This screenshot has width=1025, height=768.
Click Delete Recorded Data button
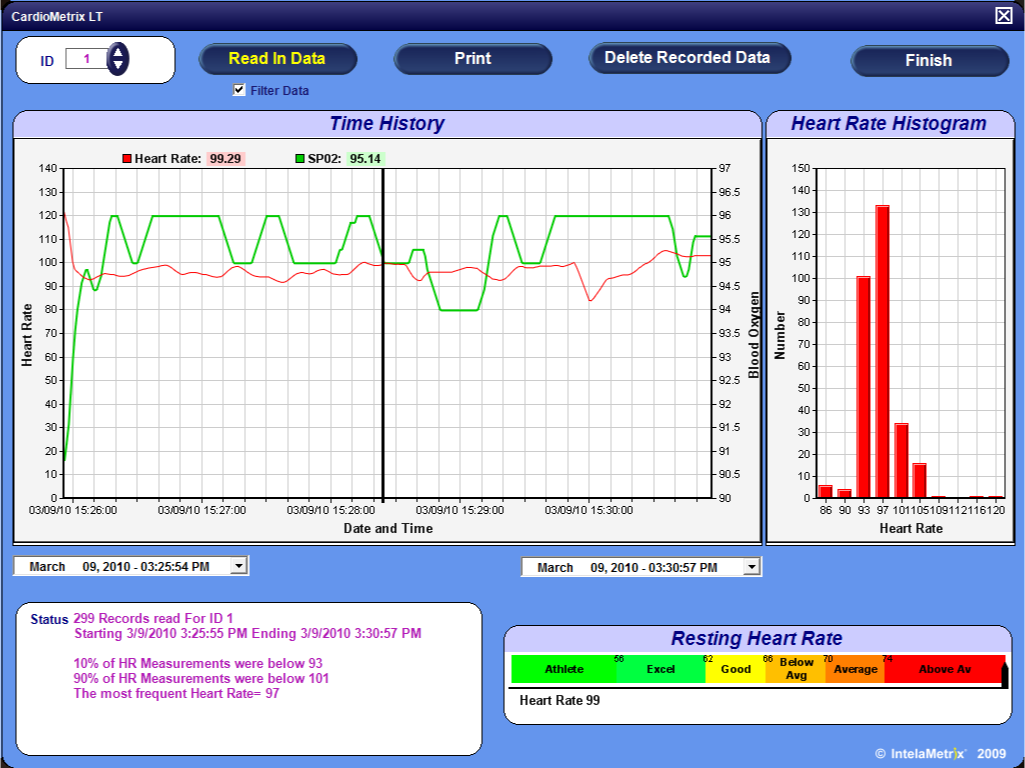(x=690, y=58)
